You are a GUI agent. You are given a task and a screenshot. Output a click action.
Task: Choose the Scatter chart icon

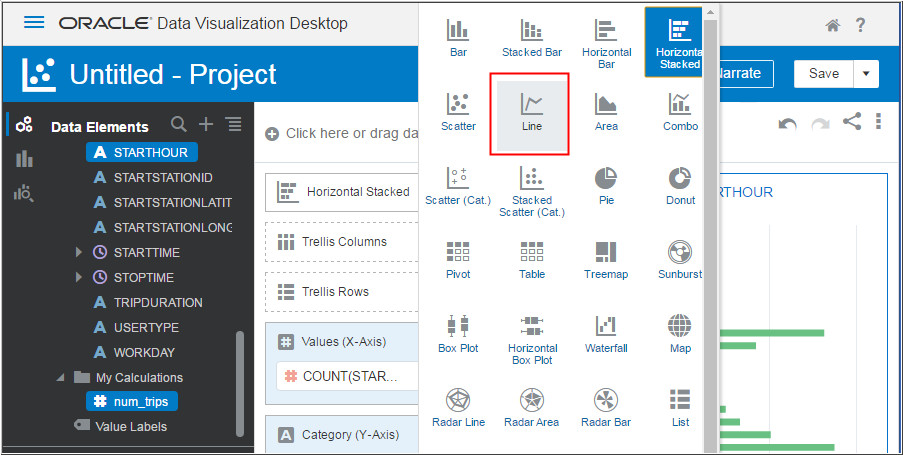458,112
